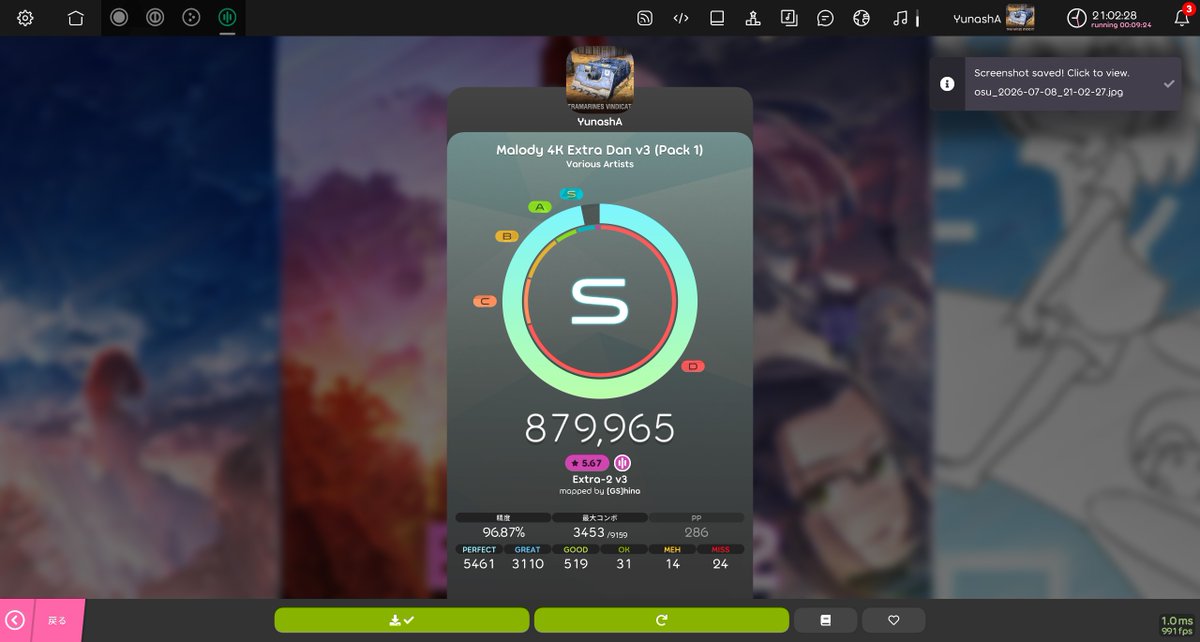Select the osu!taiko ruleset icon
This screenshot has height=642, width=1200.
click(155, 17)
